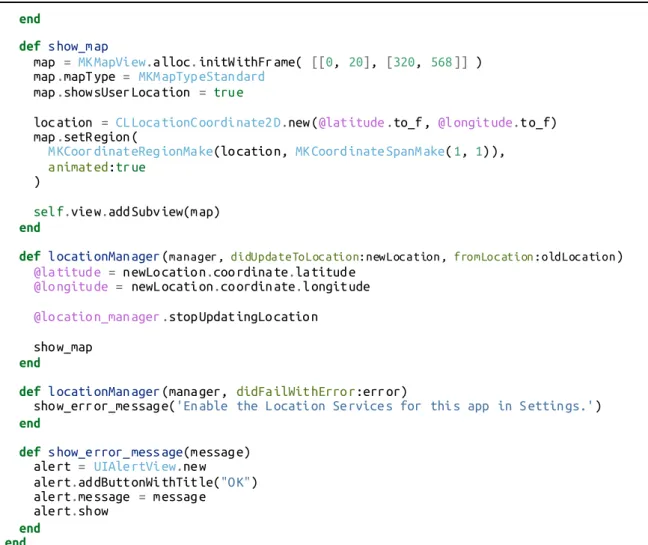
Task: Click @latitude.to_f argument
Action: pyautogui.click(x=370, y=122)
